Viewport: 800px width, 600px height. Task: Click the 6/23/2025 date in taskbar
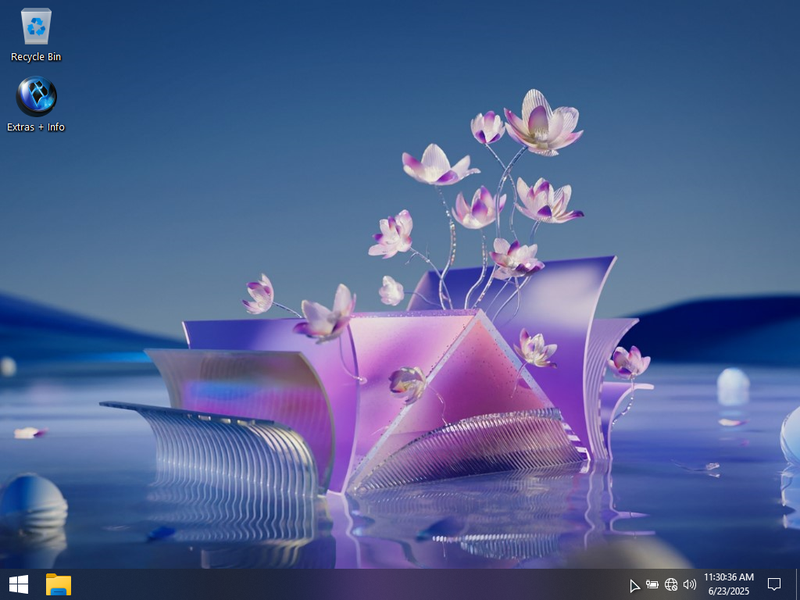(728, 591)
